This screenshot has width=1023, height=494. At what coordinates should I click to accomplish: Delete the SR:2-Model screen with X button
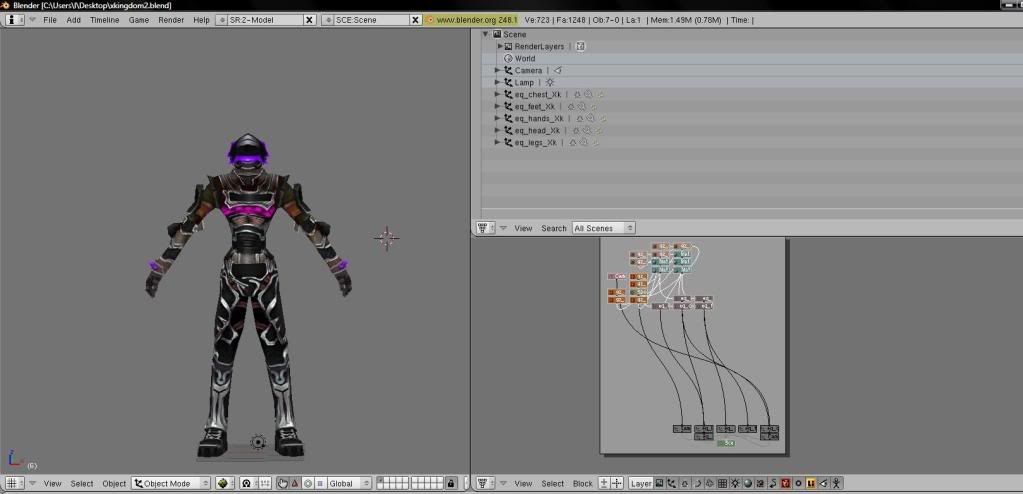[x=308, y=20]
